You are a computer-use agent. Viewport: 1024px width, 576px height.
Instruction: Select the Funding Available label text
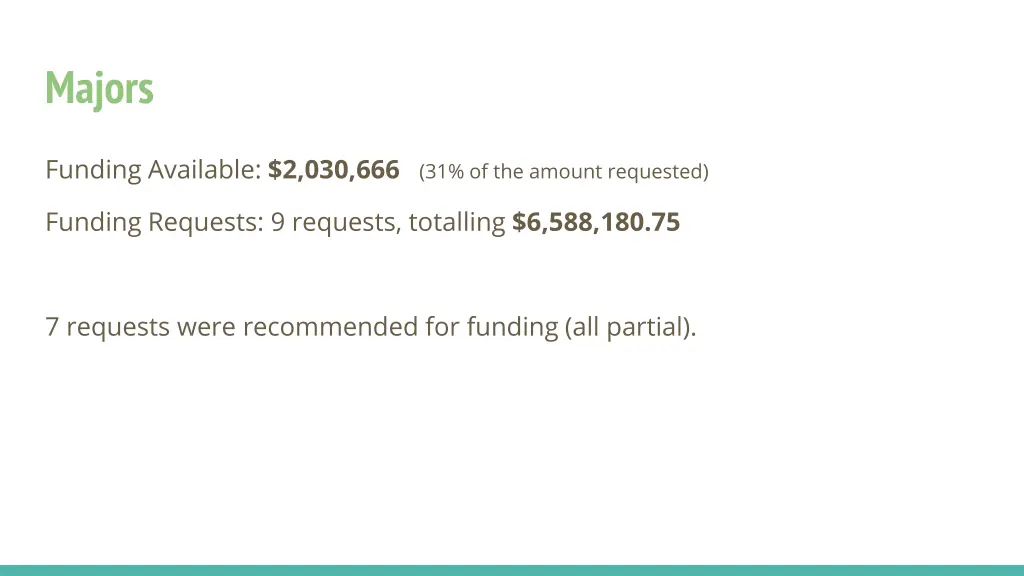click(153, 170)
